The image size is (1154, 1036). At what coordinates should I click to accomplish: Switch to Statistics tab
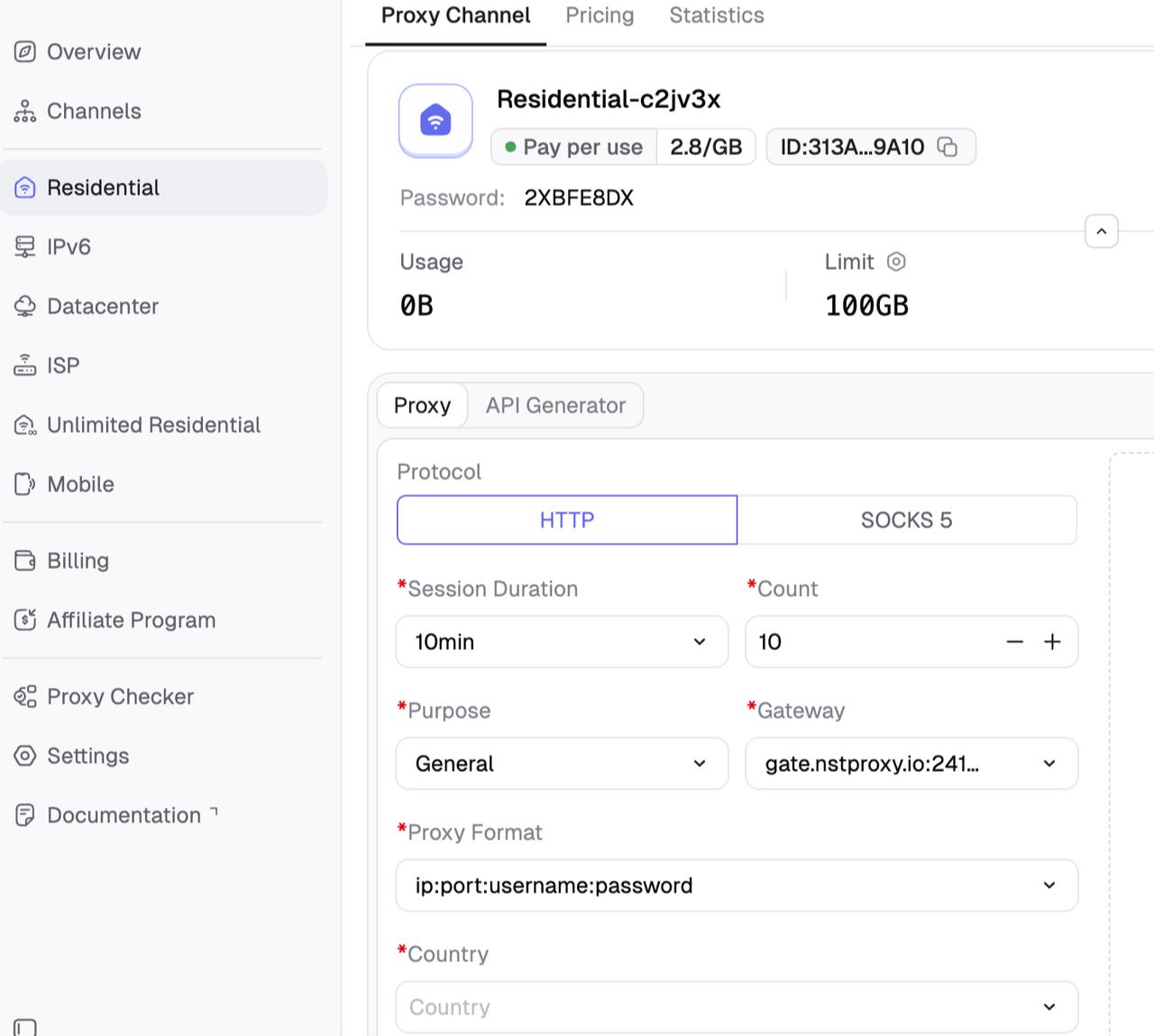pyautogui.click(x=717, y=16)
